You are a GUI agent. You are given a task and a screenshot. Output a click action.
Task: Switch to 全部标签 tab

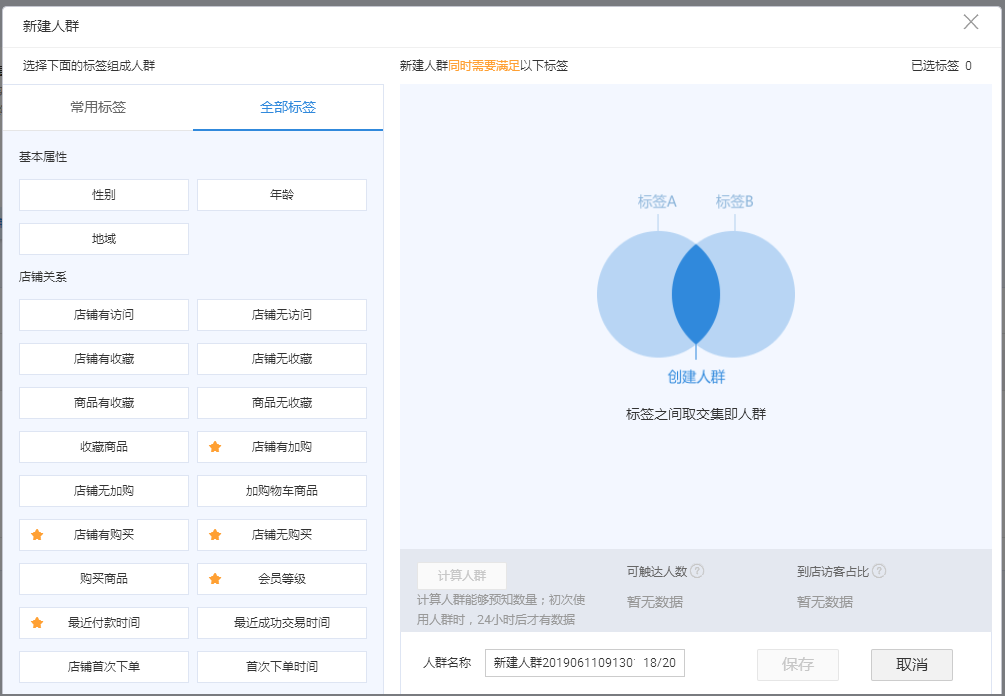pyautogui.click(x=288, y=107)
